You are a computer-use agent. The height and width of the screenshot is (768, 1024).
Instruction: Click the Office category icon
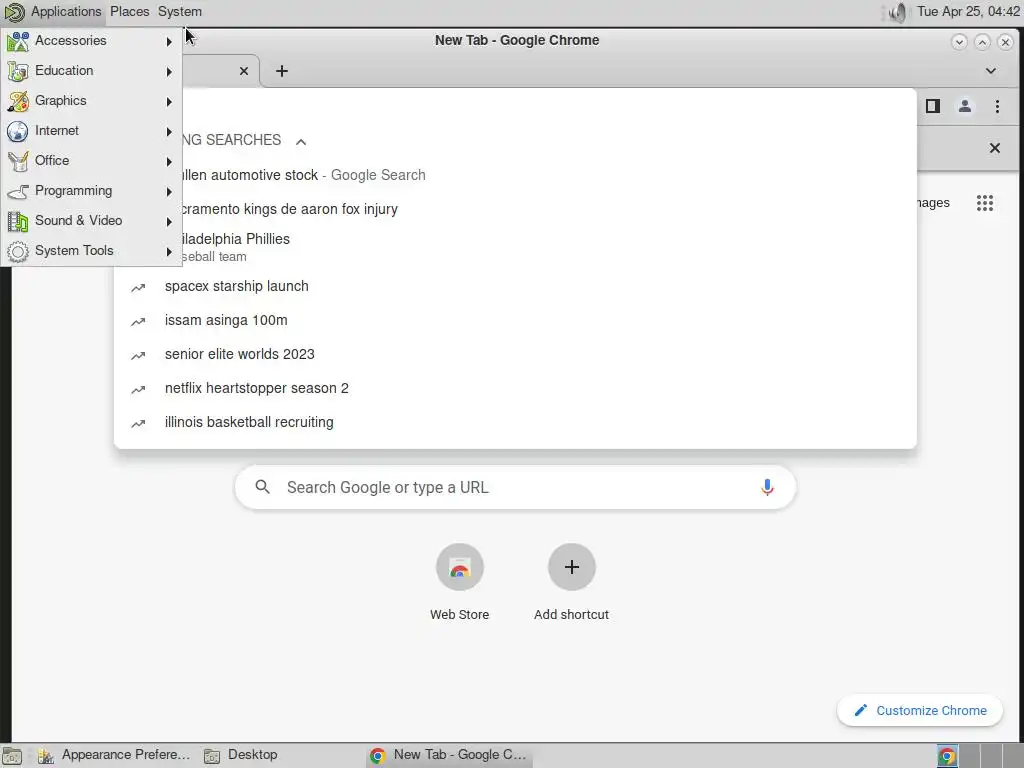[x=18, y=161]
